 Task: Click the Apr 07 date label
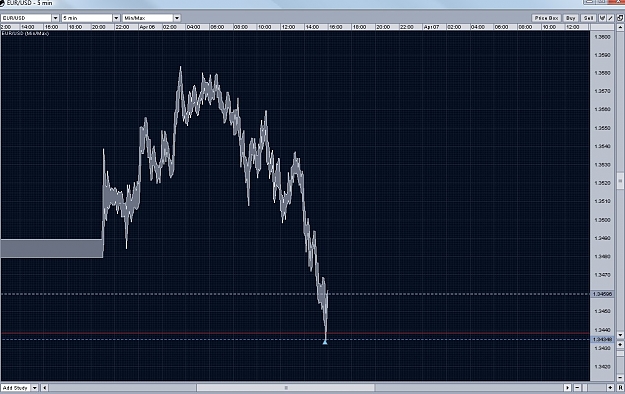(431, 27)
